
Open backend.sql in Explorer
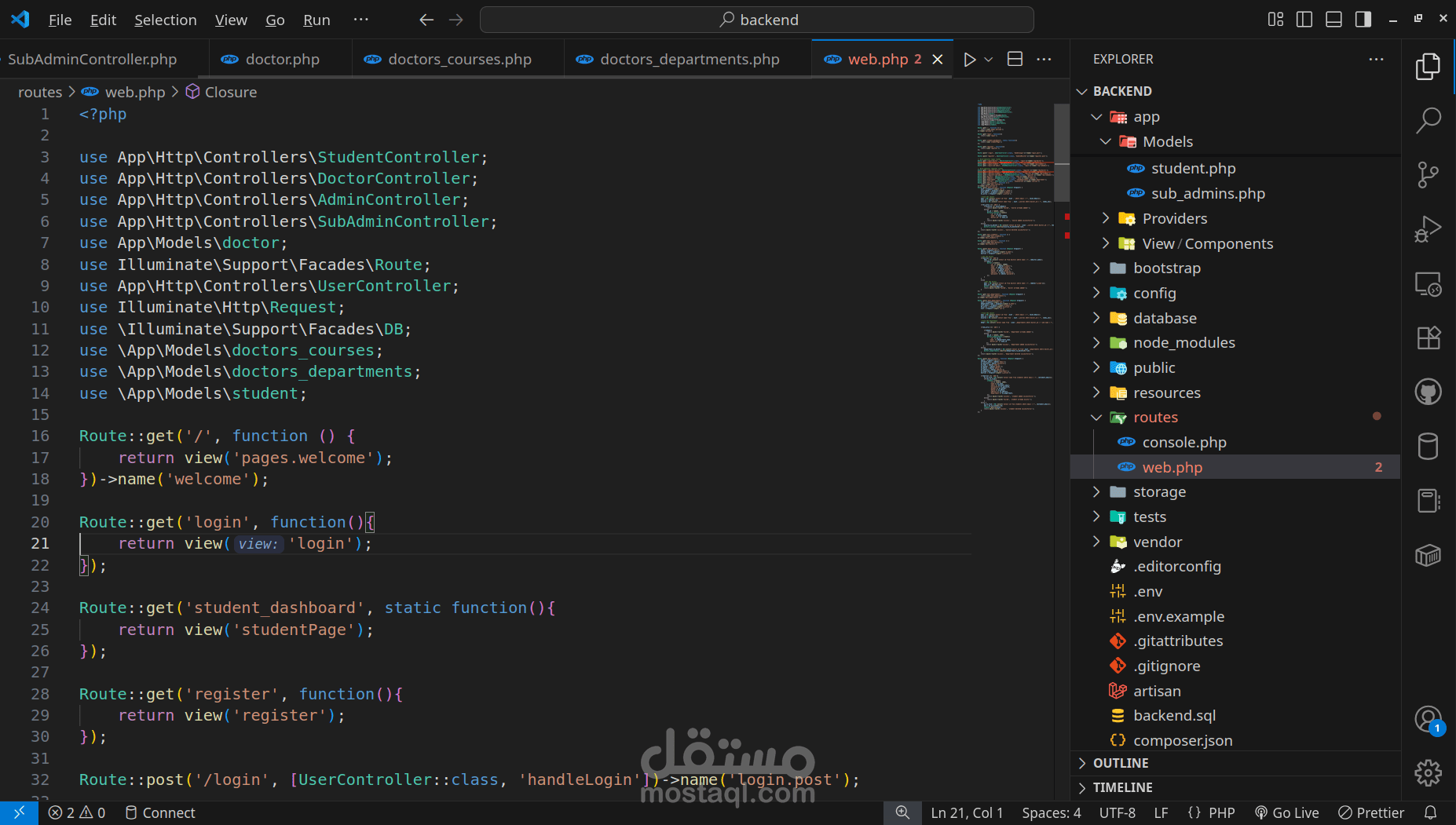(x=1235, y=715)
